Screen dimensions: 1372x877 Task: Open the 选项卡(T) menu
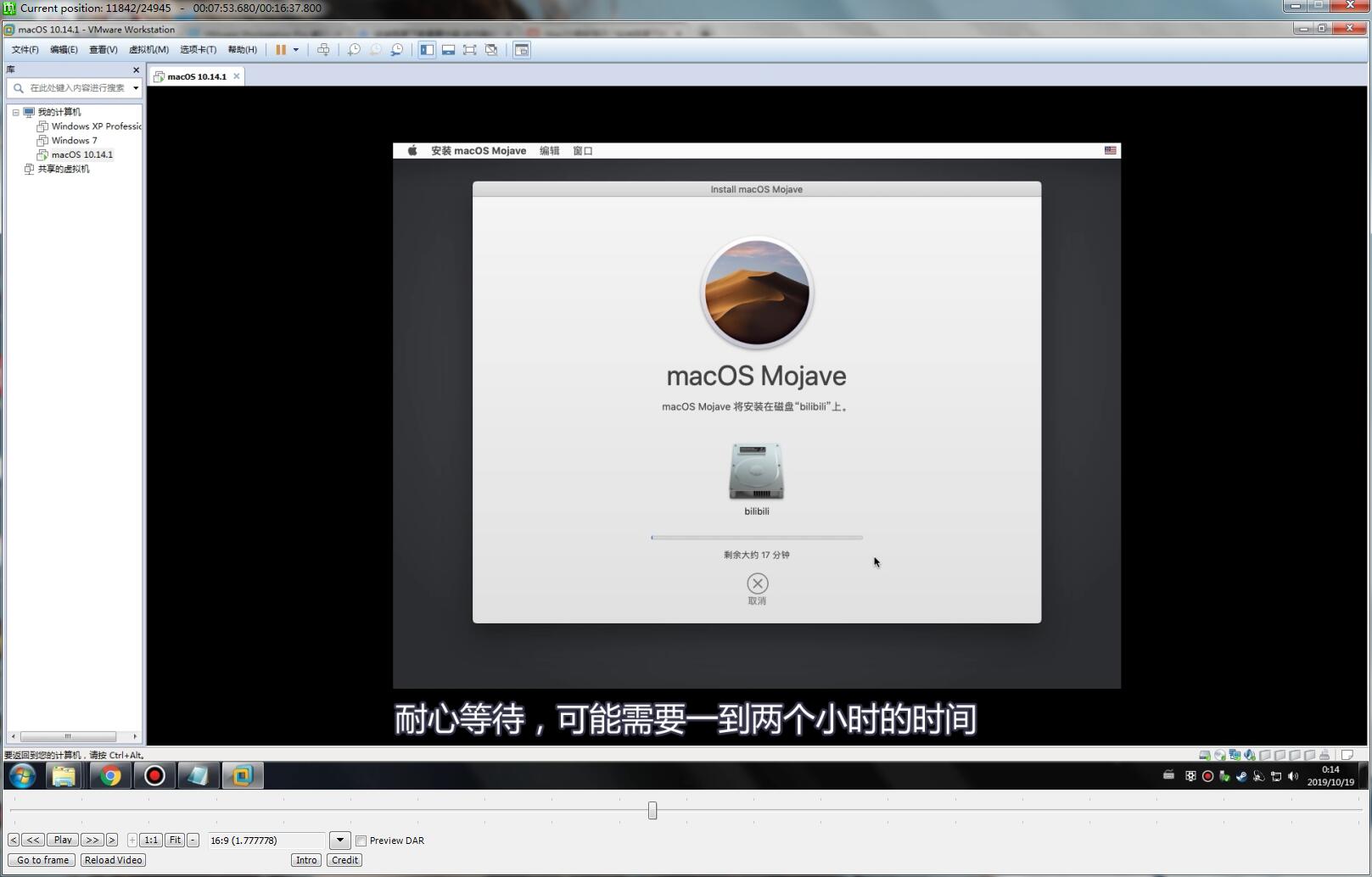pyautogui.click(x=198, y=50)
